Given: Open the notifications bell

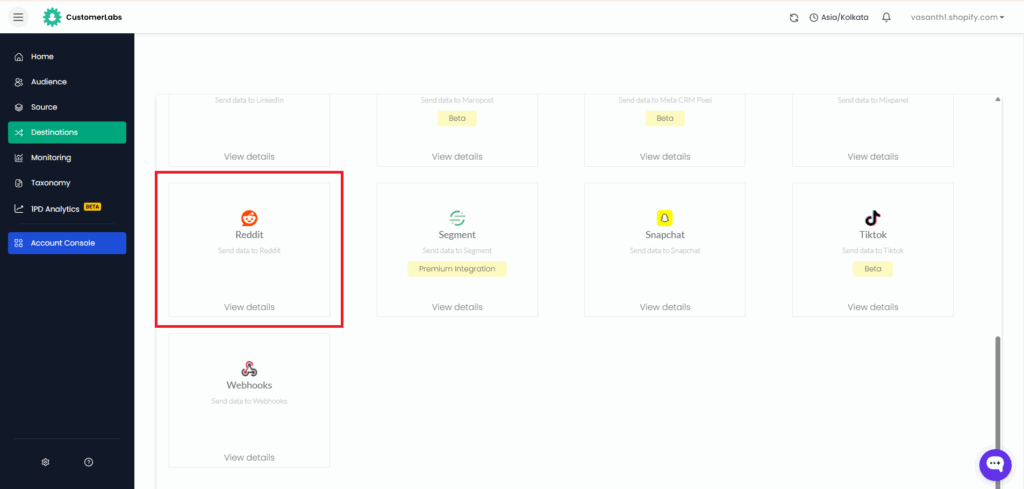Looking at the screenshot, I should click(x=886, y=18).
